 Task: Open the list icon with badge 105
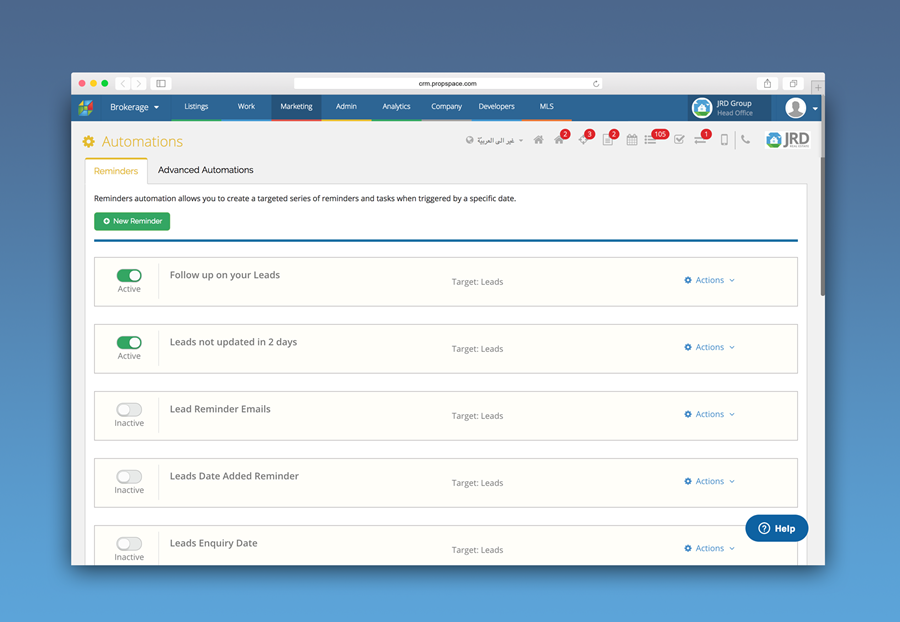(x=650, y=139)
